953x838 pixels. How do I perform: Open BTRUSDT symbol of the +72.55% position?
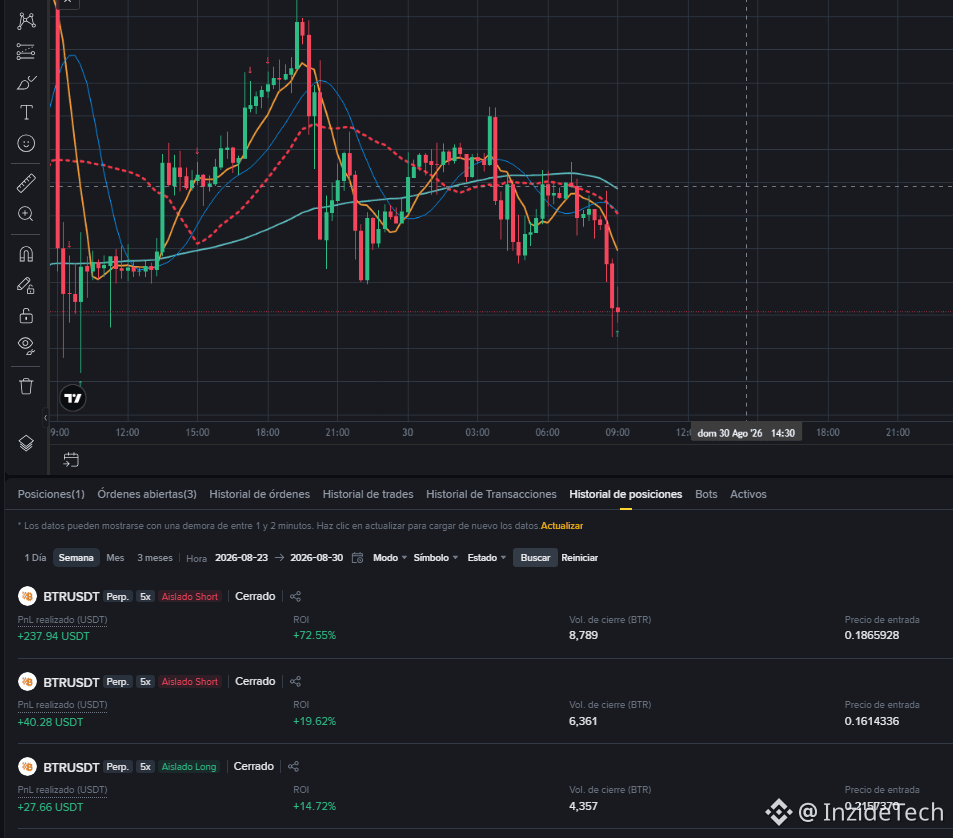(71, 597)
